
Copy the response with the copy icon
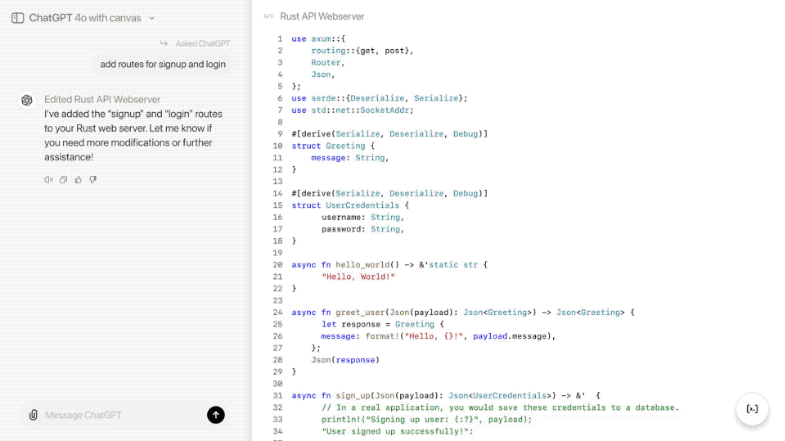point(63,180)
